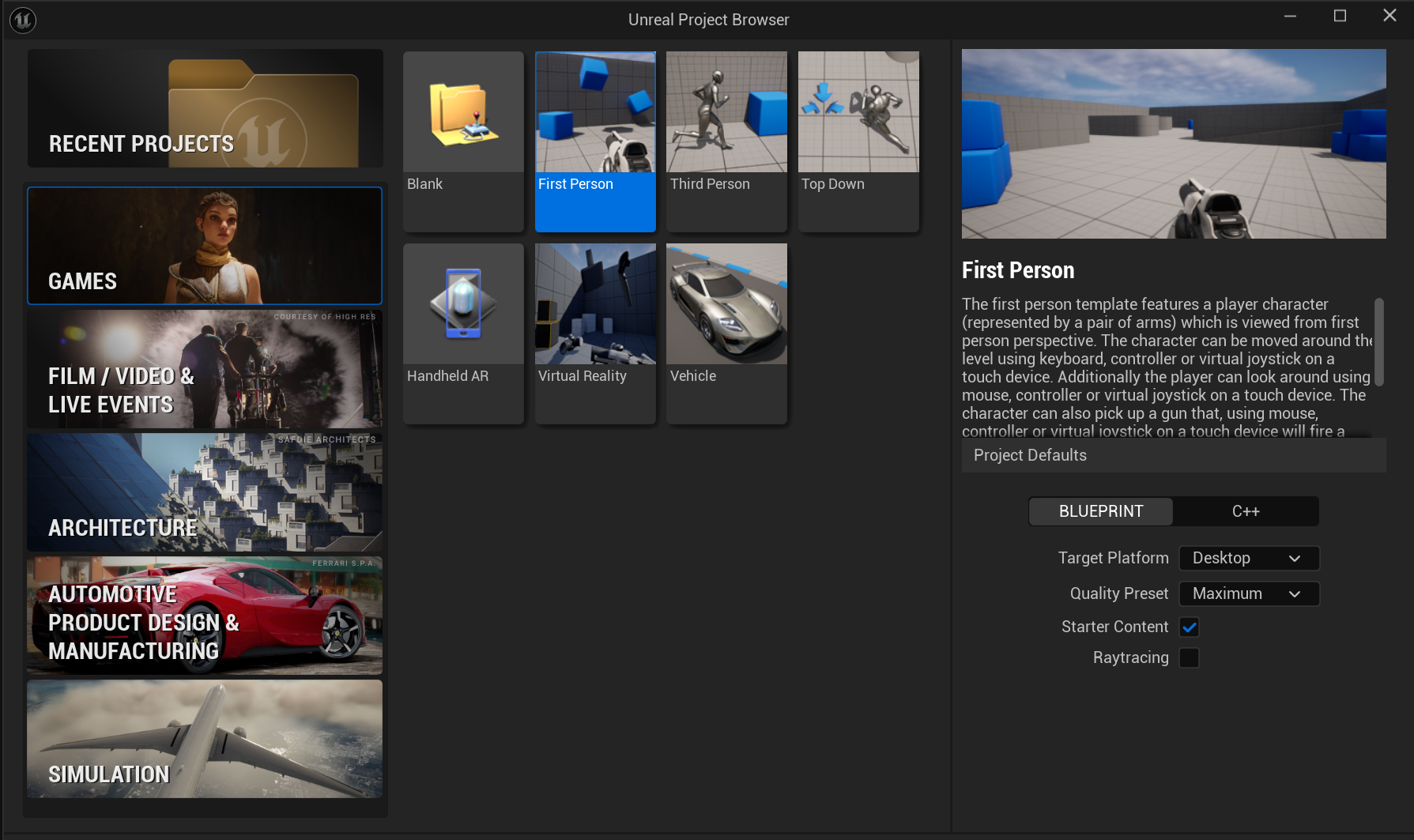Screen dimensions: 1414x840
Task: Close the Unreal Project Browser
Action: [1389, 16]
